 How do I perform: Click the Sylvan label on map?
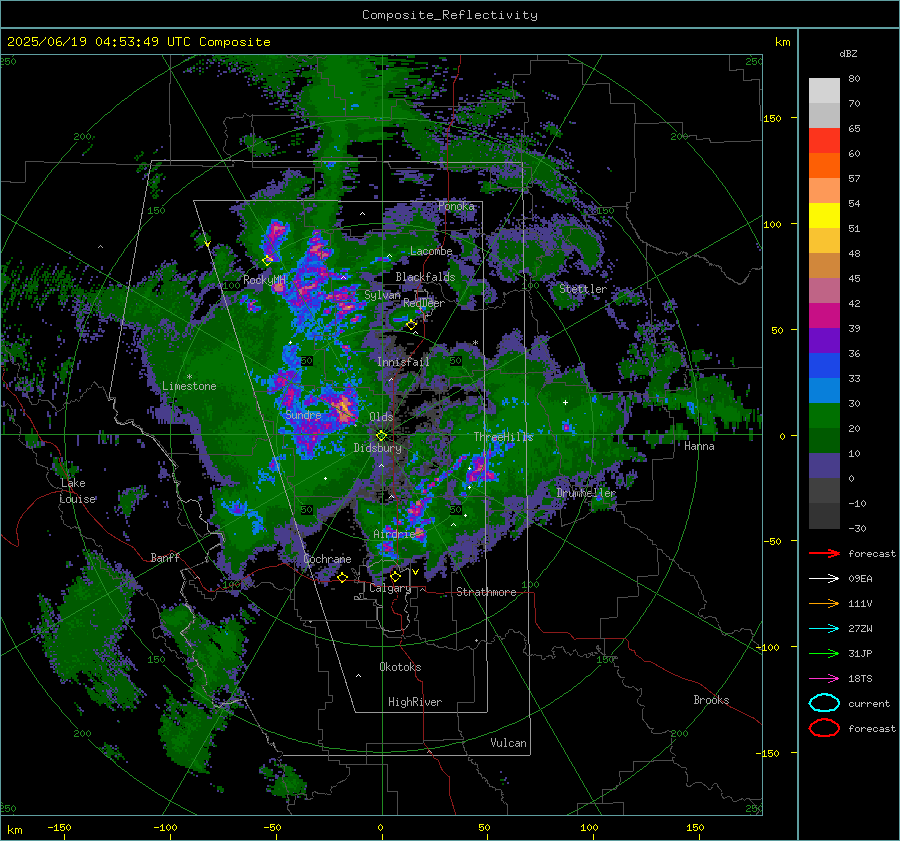coord(382,295)
